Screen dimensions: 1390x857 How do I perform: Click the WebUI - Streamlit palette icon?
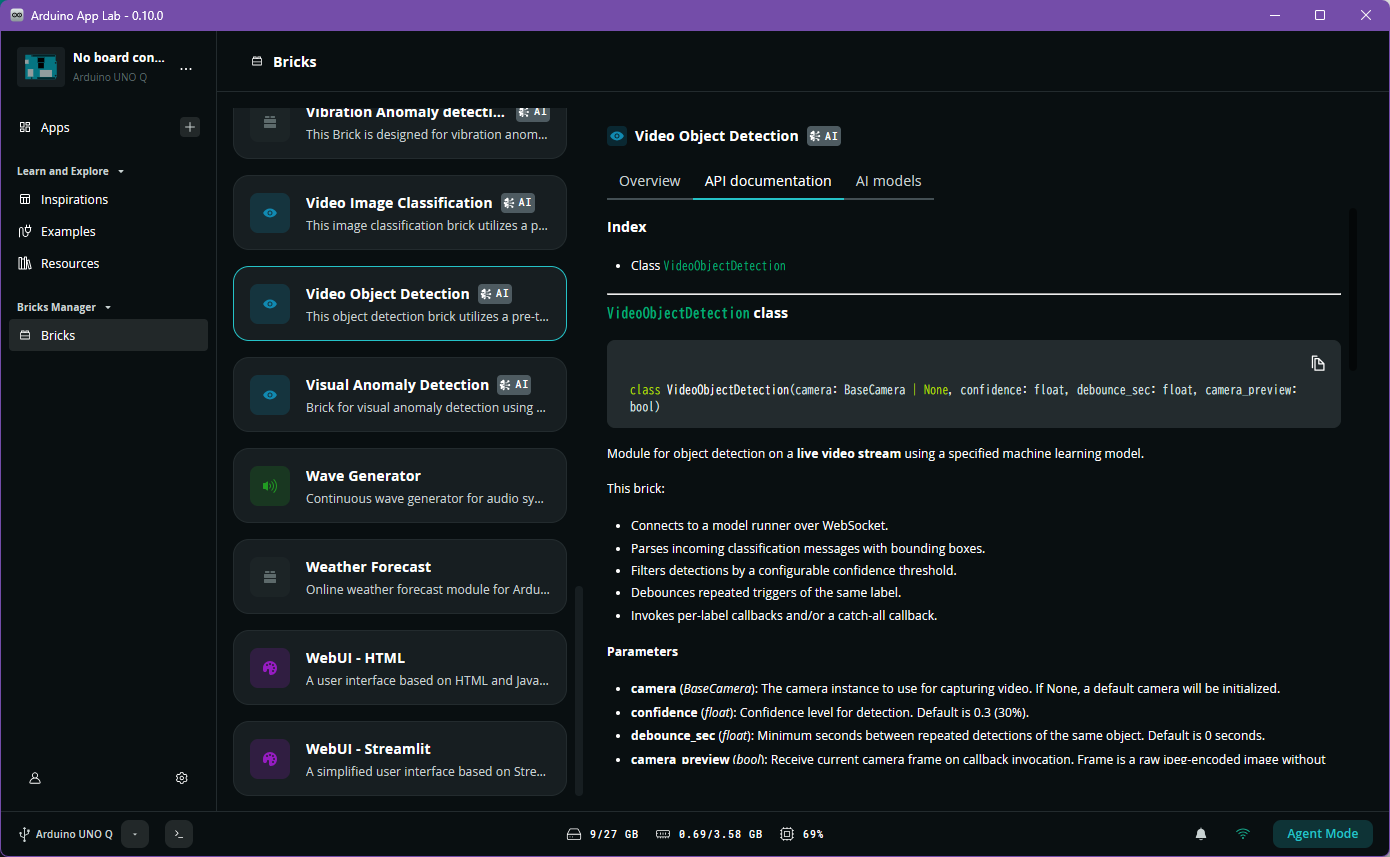pos(270,759)
